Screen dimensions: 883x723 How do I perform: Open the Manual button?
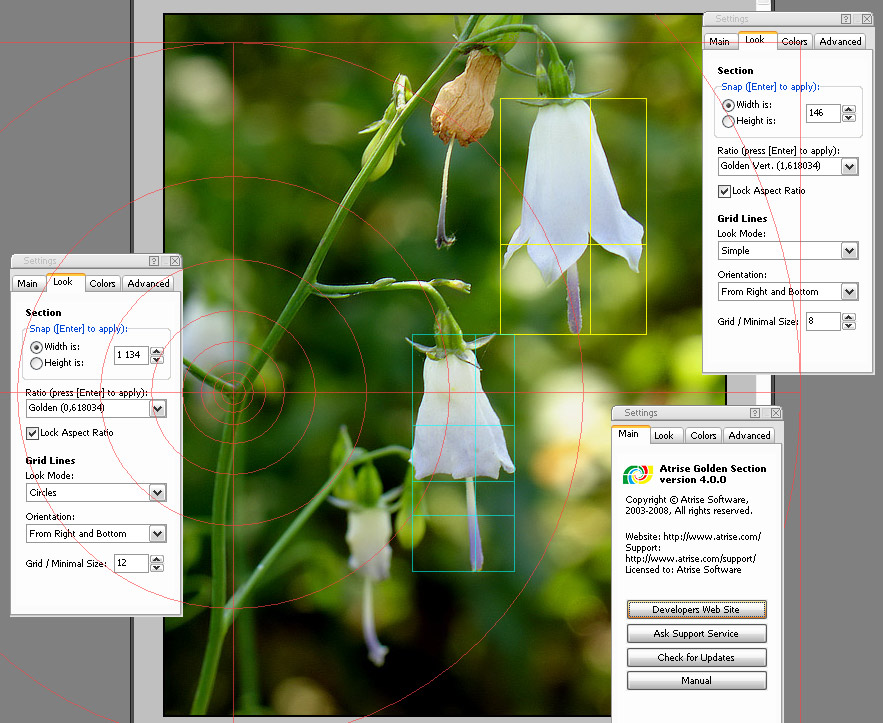696,681
